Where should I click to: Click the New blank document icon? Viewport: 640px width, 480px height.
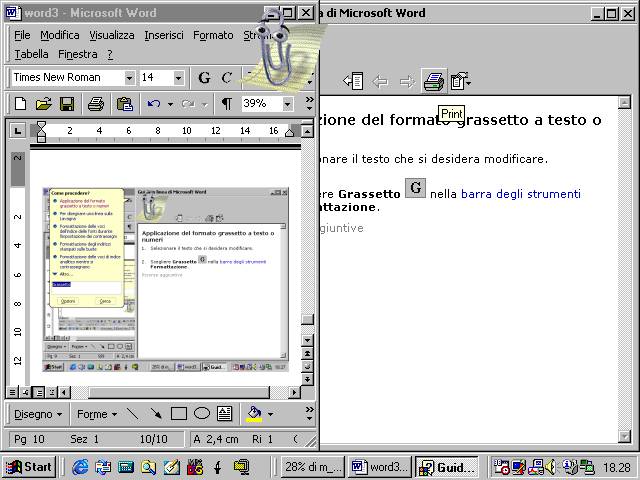(20, 104)
